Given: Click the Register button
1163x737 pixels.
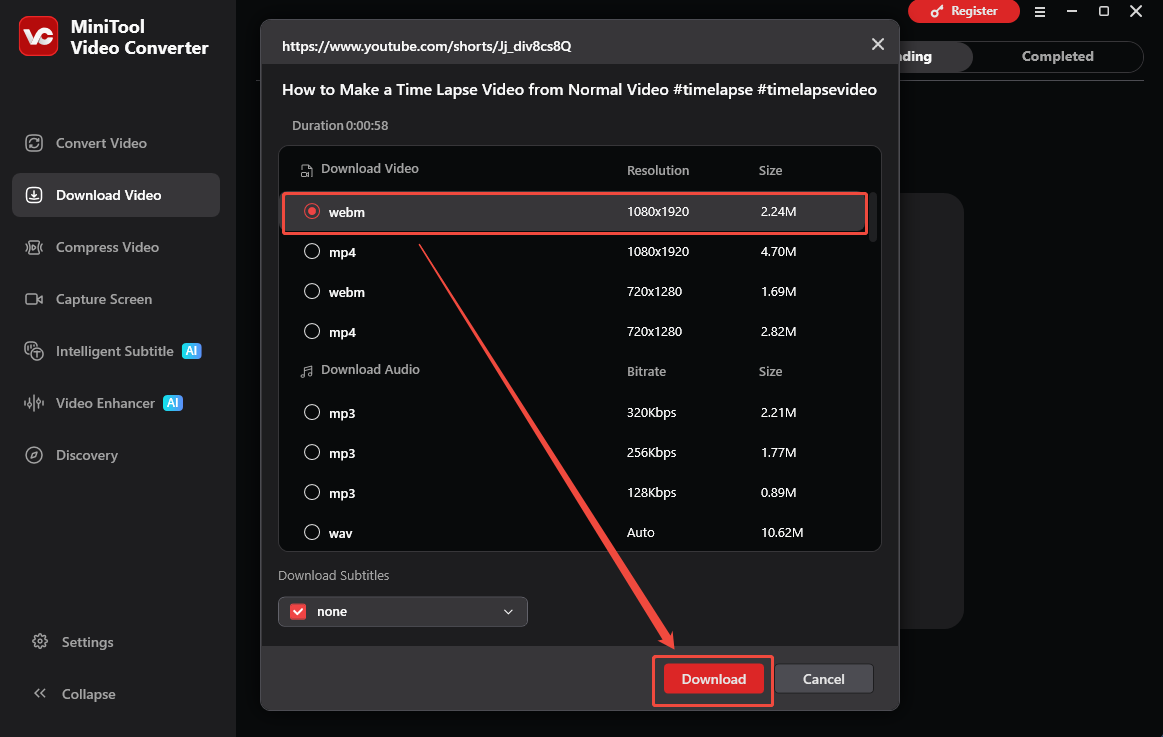Looking at the screenshot, I should click(963, 11).
